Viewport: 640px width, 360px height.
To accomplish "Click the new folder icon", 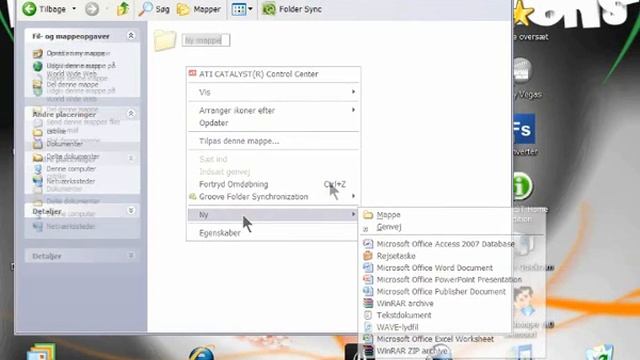I will 165,40.
